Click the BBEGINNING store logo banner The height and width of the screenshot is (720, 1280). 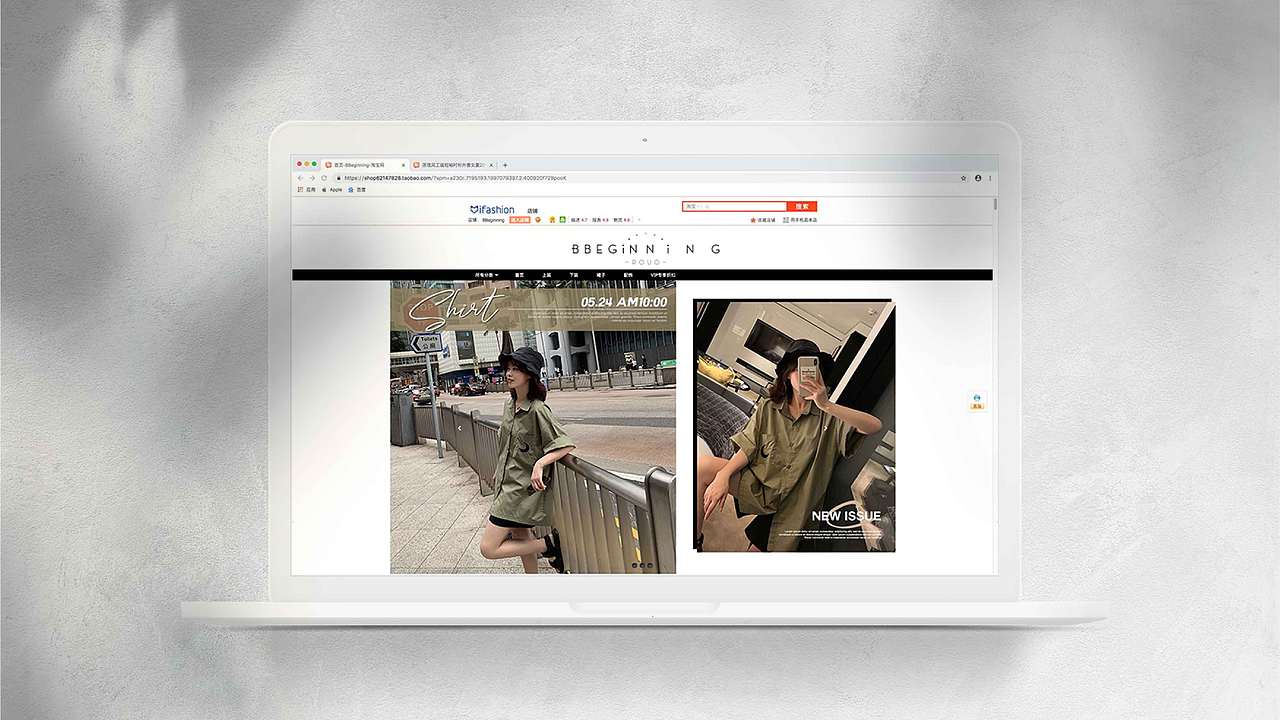pyautogui.click(x=645, y=249)
